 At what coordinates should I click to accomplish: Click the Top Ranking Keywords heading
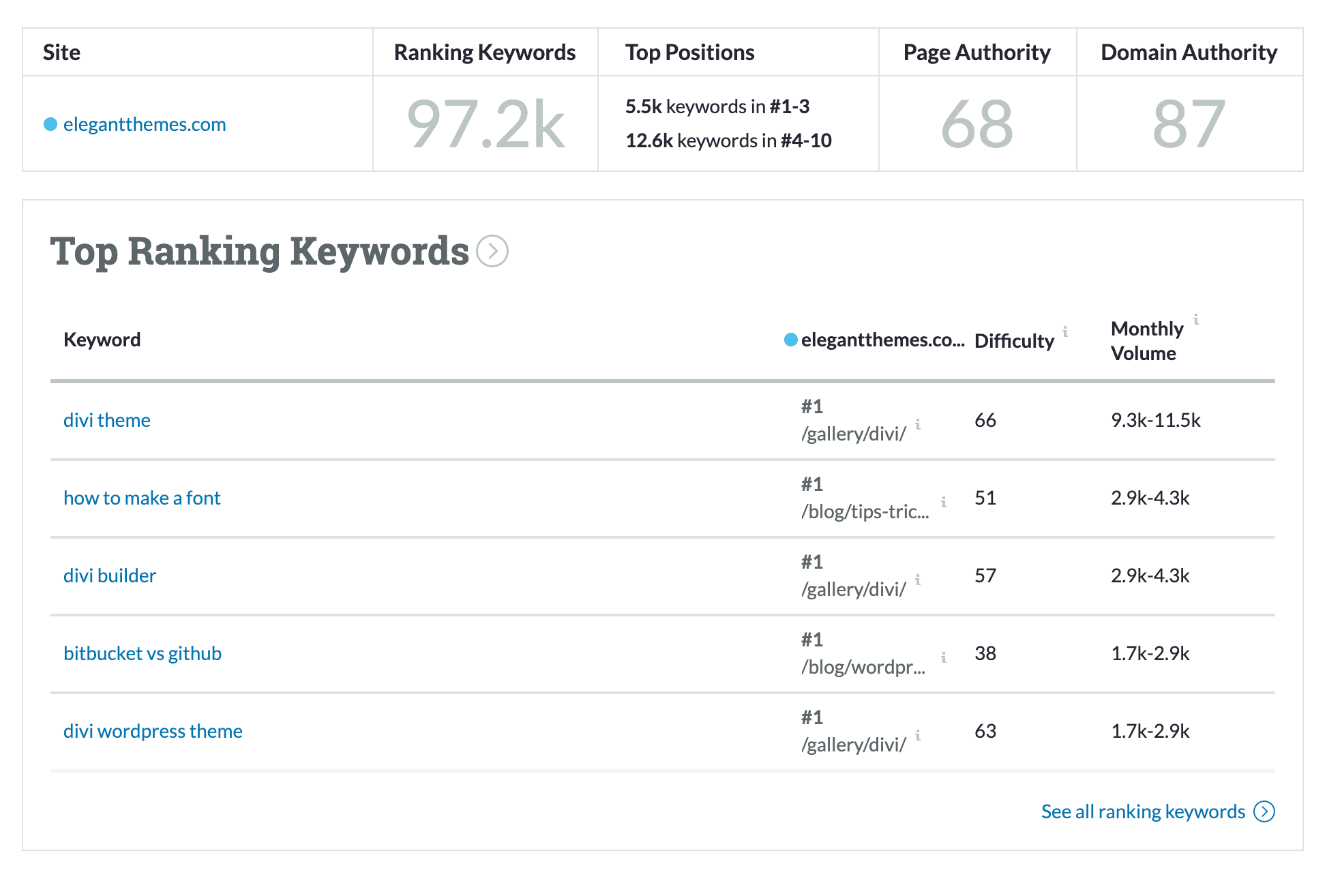(260, 252)
